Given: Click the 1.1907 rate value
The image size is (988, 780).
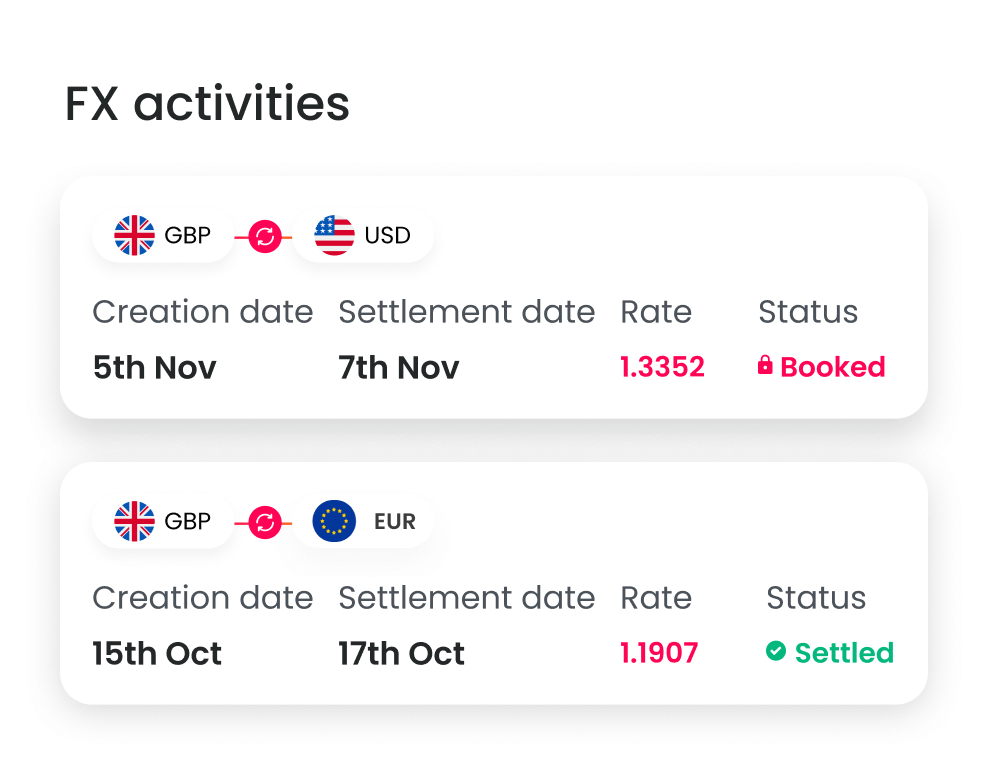Looking at the screenshot, I should click(x=659, y=653).
